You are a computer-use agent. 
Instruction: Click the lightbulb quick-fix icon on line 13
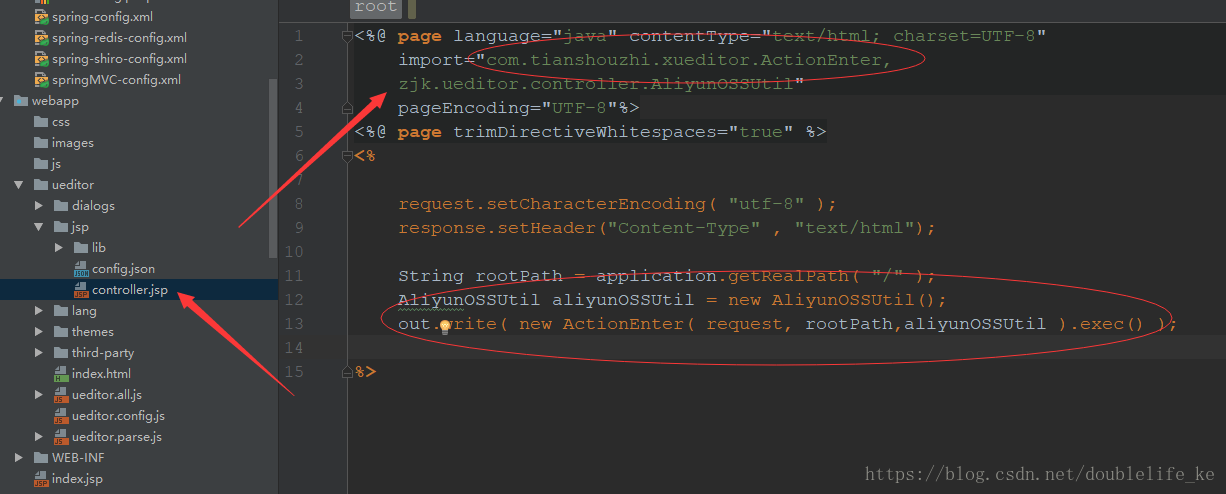pos(446,325)
